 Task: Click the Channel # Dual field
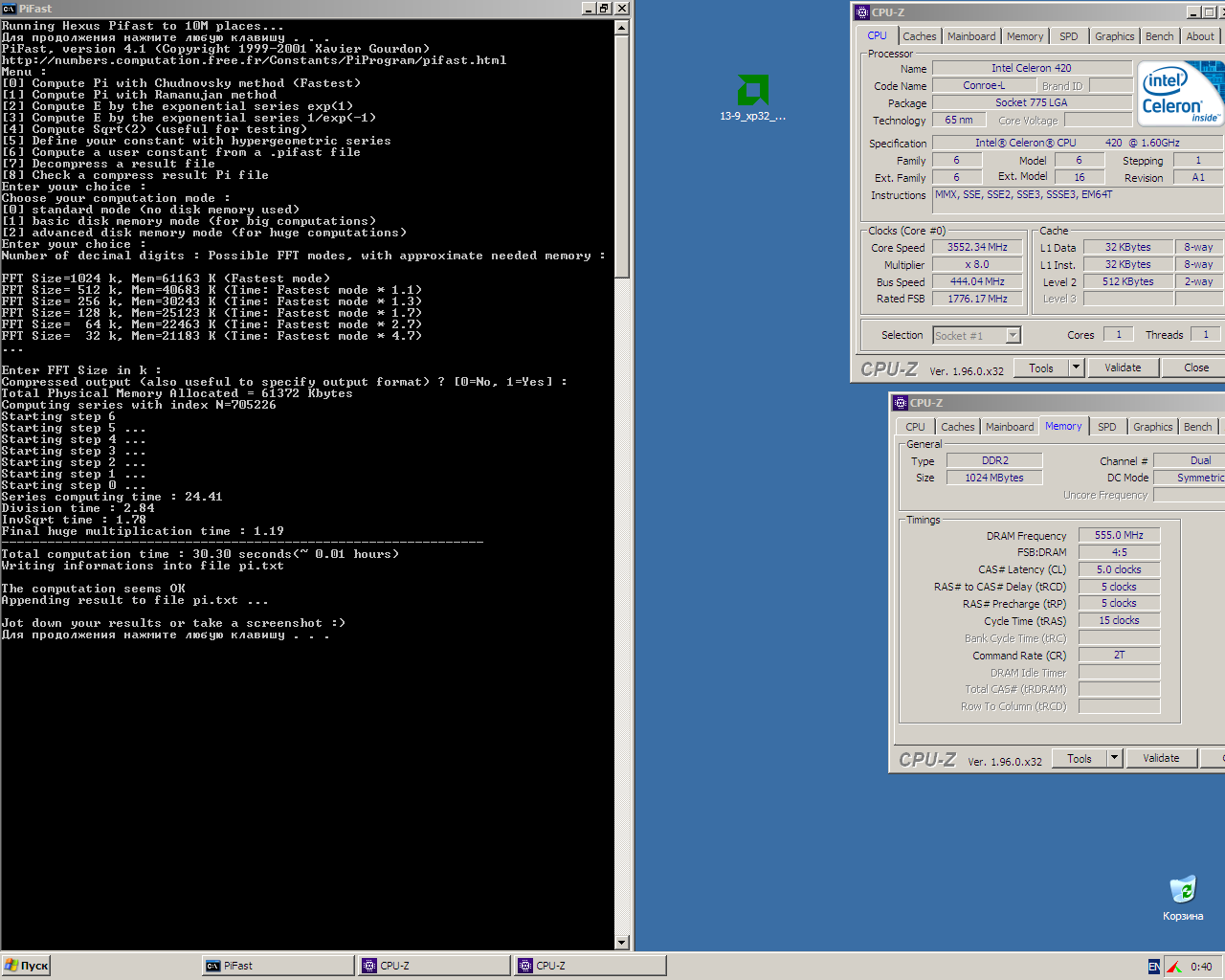point(1190,460)
